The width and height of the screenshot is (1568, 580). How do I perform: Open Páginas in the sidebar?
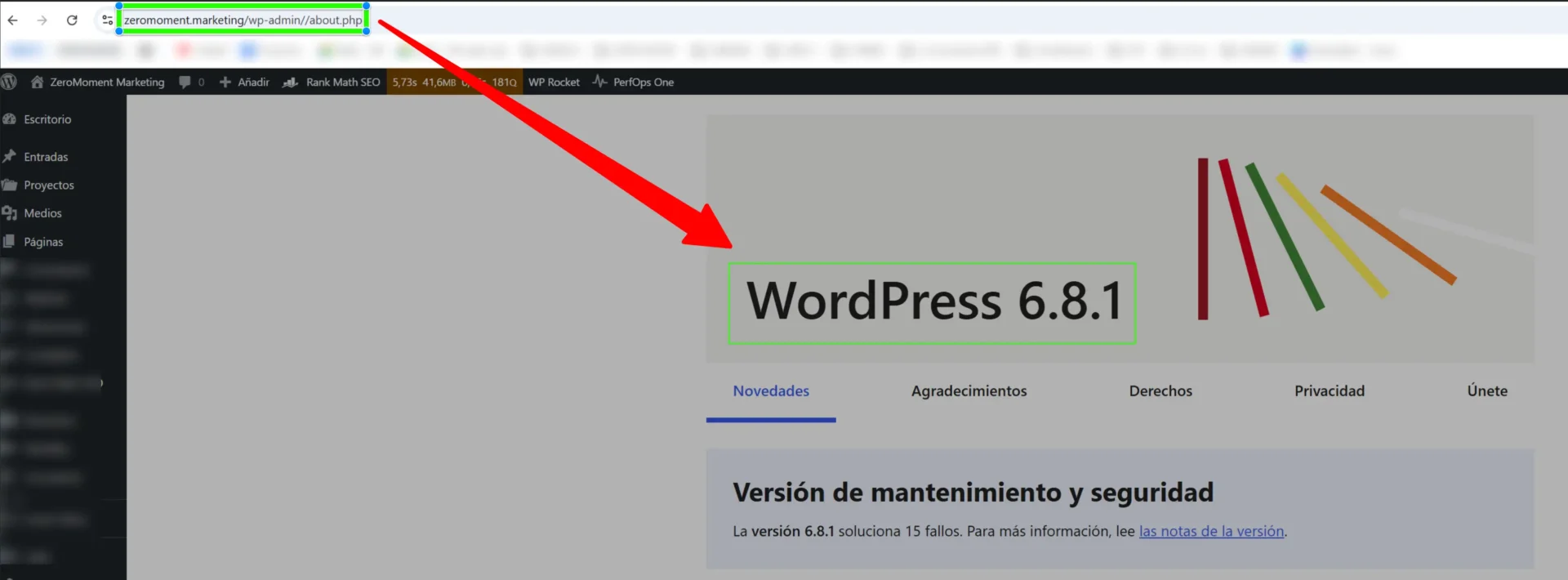pos(43,242)
